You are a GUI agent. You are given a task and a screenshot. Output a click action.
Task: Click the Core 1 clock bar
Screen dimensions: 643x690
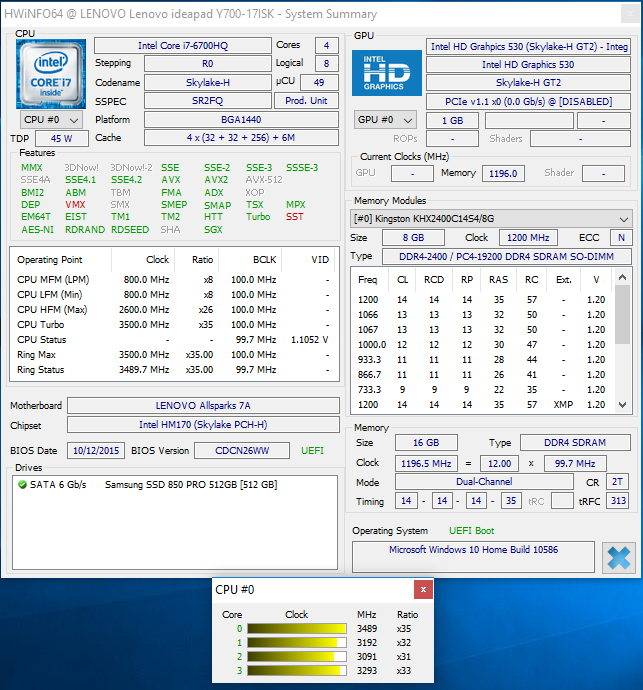(x=297, y=642)
